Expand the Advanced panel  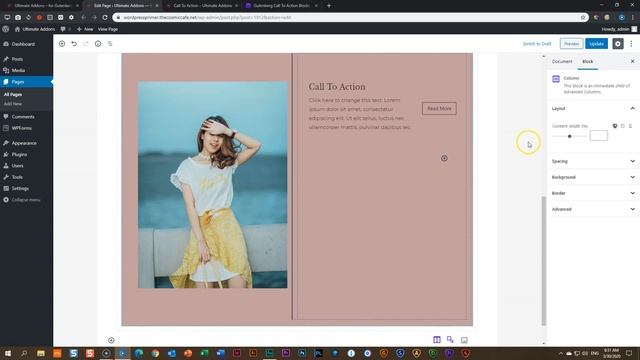(x=593, y=209)
